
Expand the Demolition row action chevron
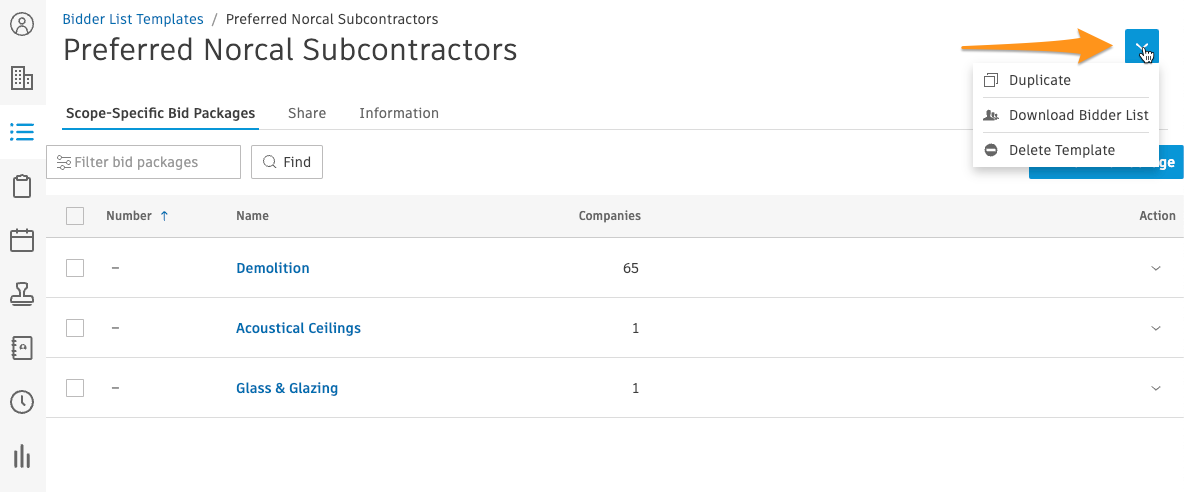(x=1156, y=268)
